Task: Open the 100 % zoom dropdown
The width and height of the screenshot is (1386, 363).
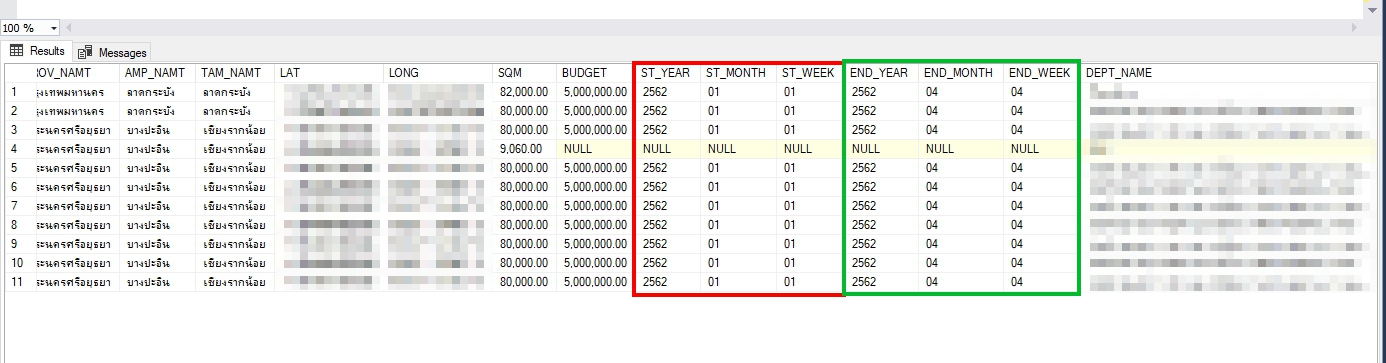Action: 53,29
